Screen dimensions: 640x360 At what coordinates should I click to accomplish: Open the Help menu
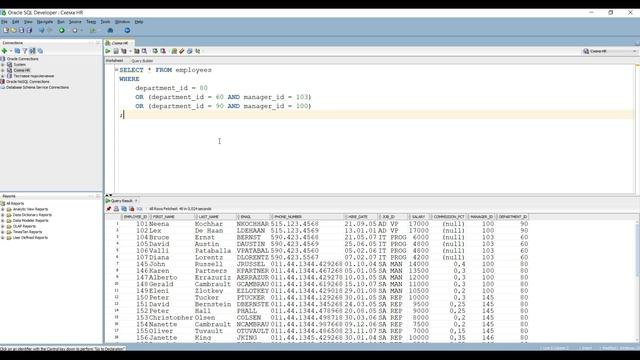[139, 22]
